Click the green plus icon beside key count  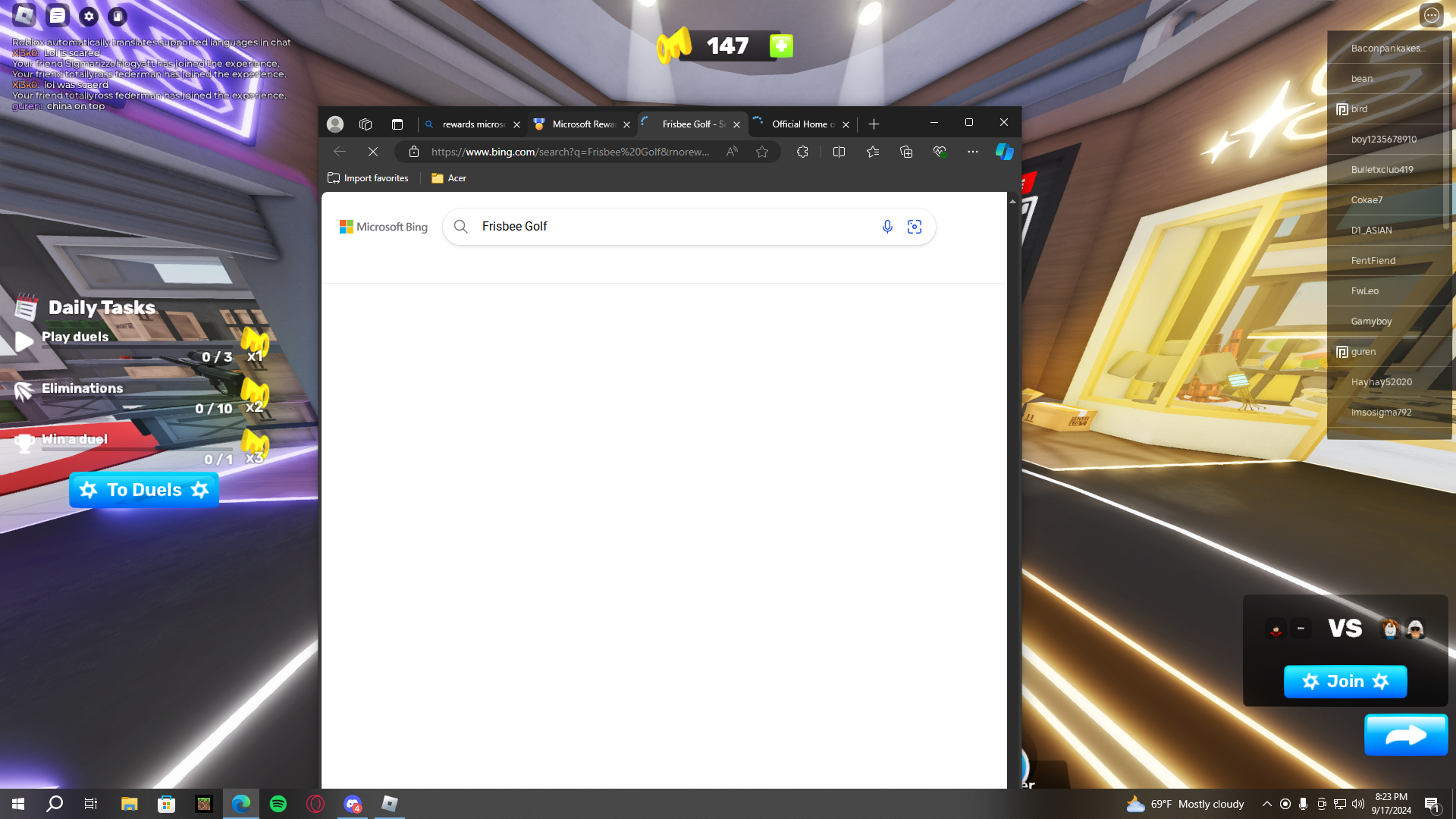pyautogui.click(x=781, y=46)
